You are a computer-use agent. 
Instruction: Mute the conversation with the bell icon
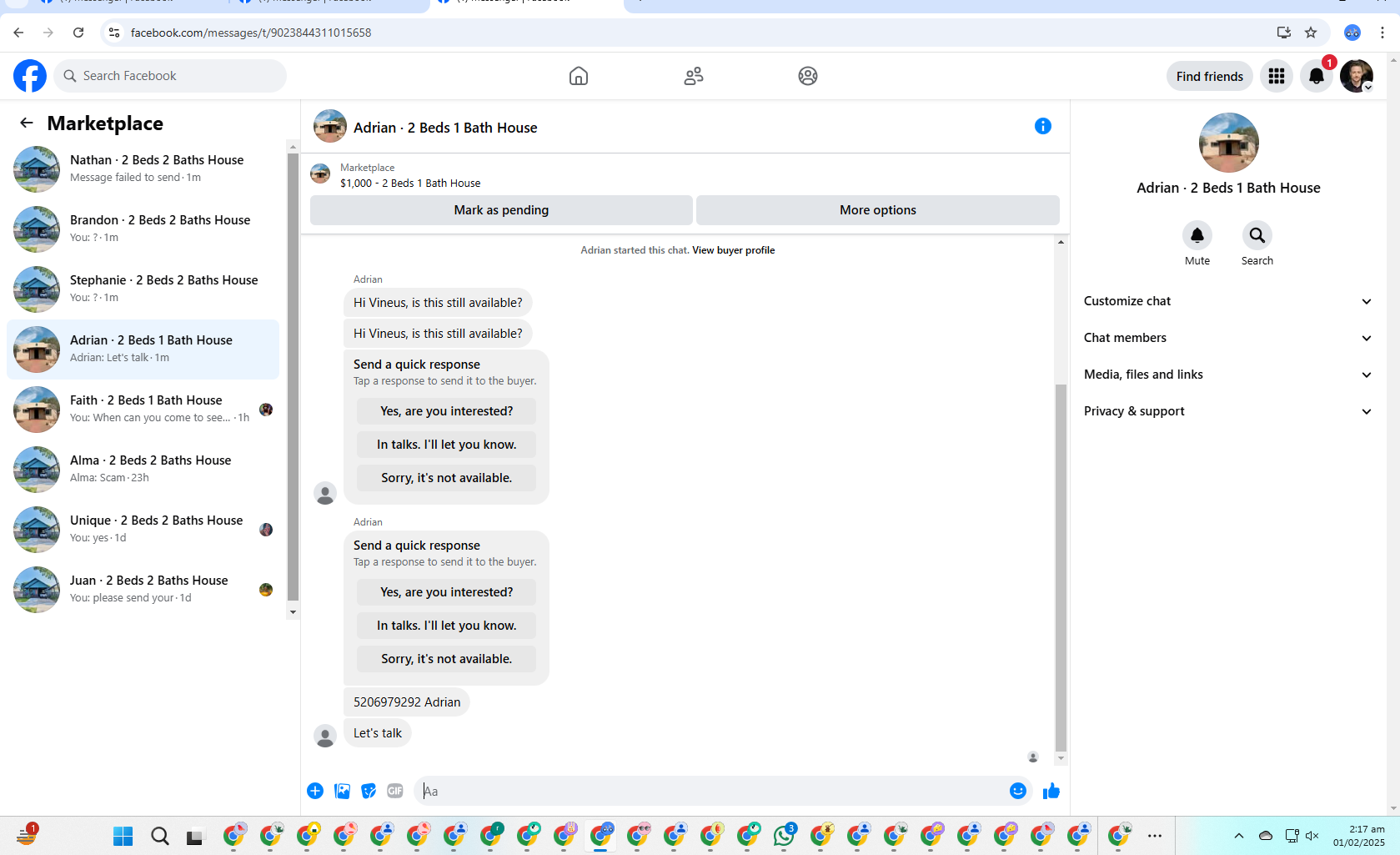click(1197, 235)
